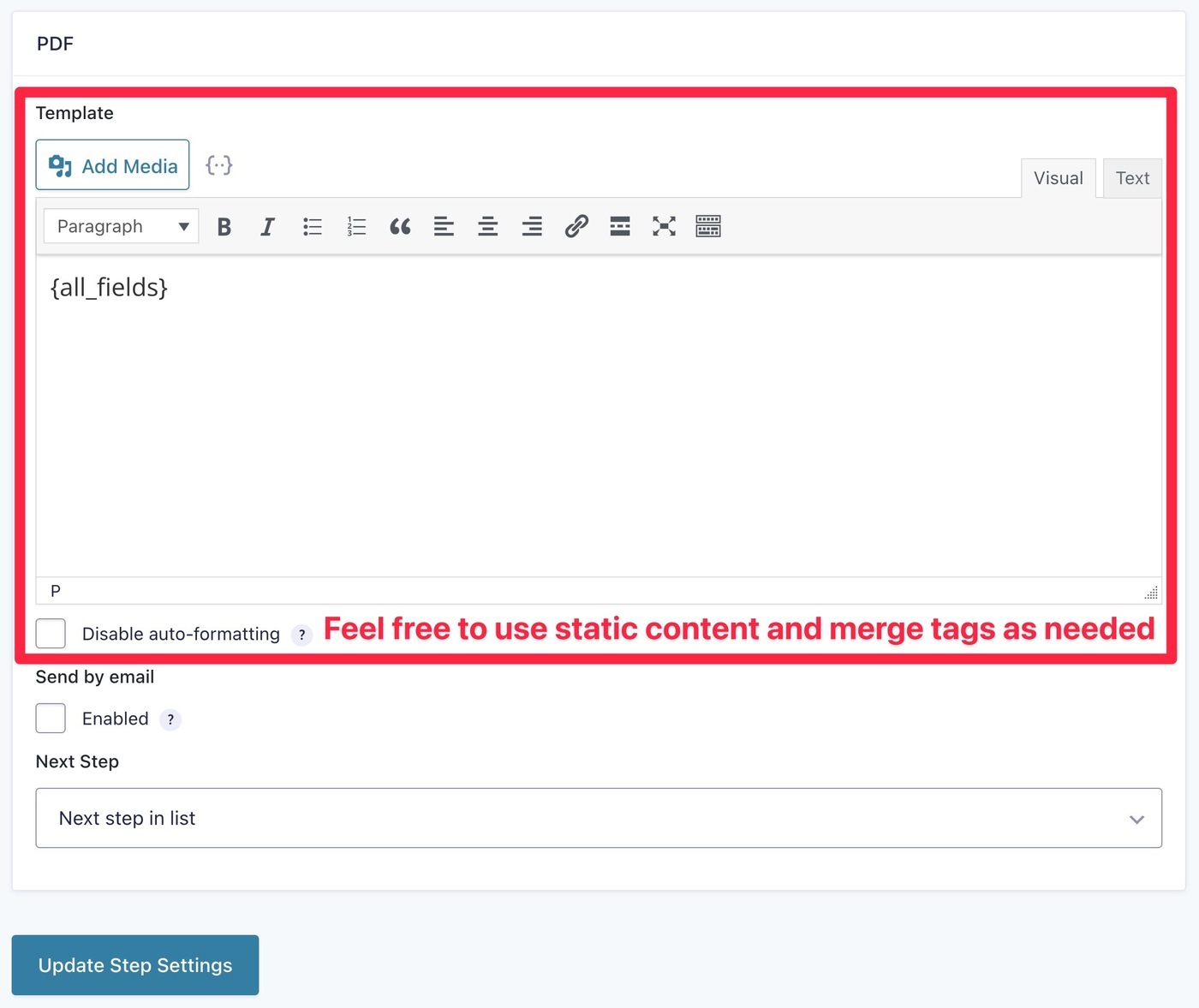Open help tooltip for Send by email Enabled
Screen dimensions: 1199x1008
[170, 719]
